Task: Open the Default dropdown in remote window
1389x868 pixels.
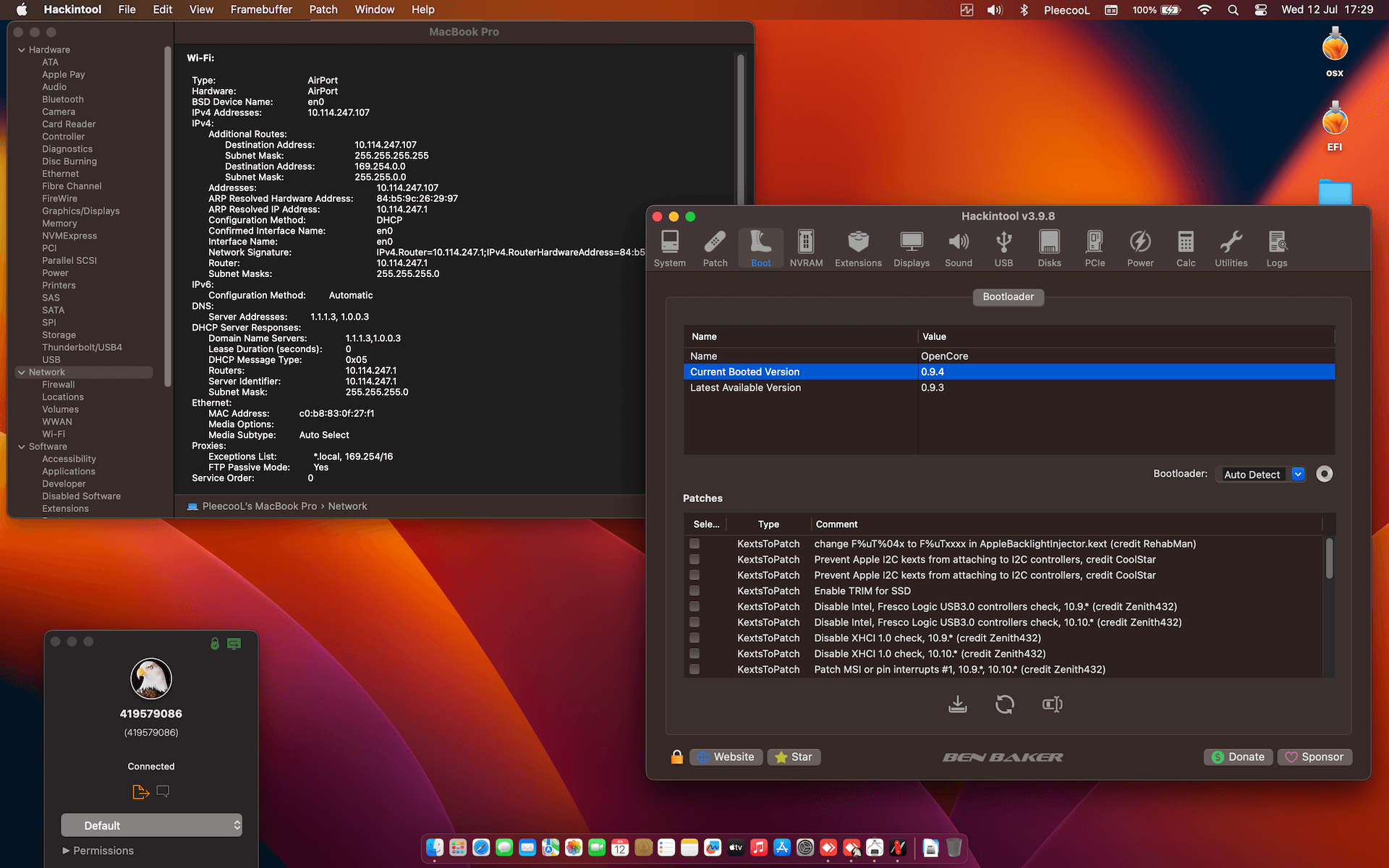Action: [x=151, y=825]
